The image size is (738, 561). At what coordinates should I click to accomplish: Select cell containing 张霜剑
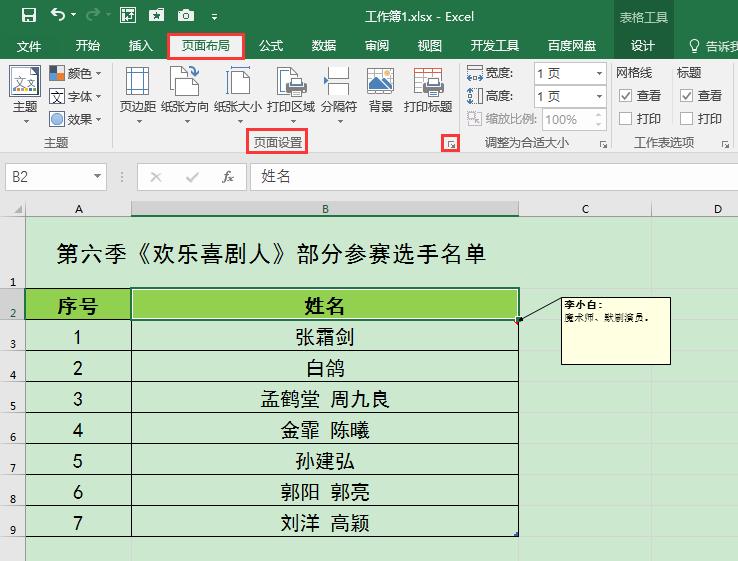click(325, 336)
